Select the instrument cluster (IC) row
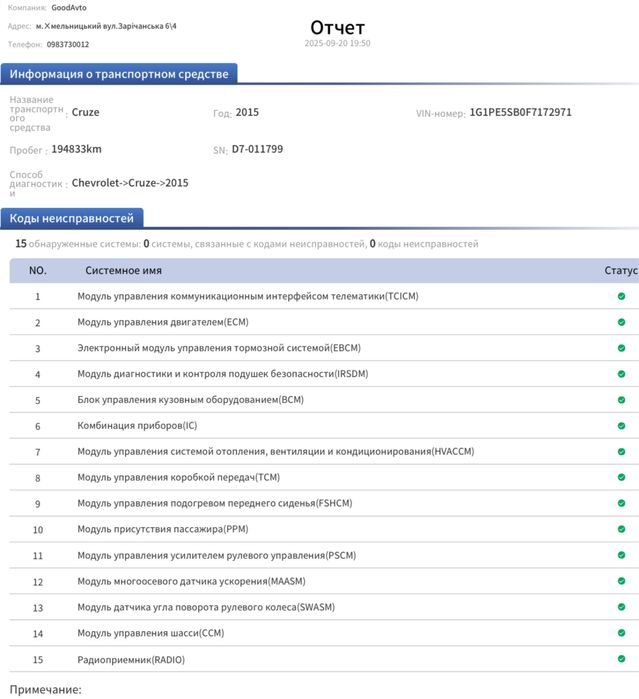This screenshot has height=699, width=639. pos(324,426)
